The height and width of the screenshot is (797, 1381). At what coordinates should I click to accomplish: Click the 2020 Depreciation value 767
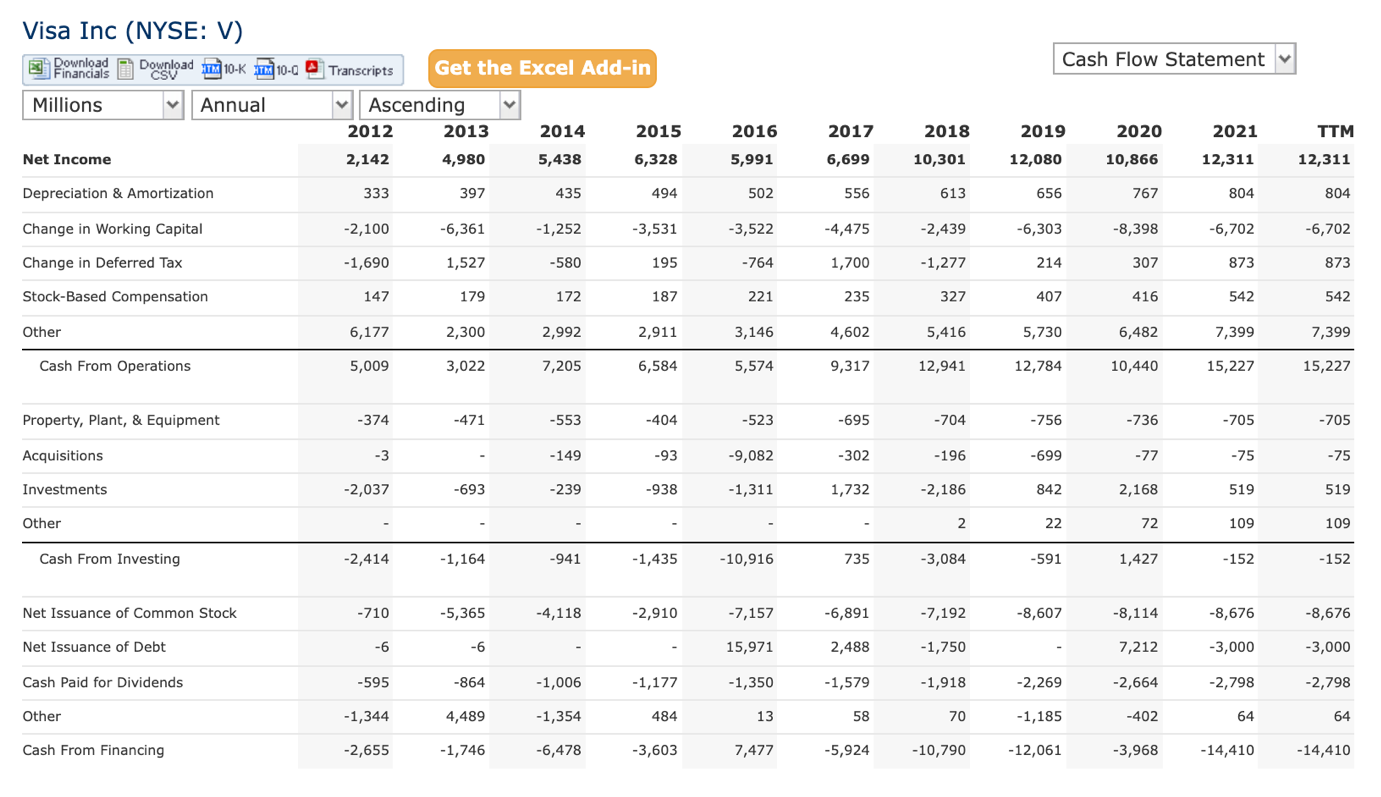1146,193
